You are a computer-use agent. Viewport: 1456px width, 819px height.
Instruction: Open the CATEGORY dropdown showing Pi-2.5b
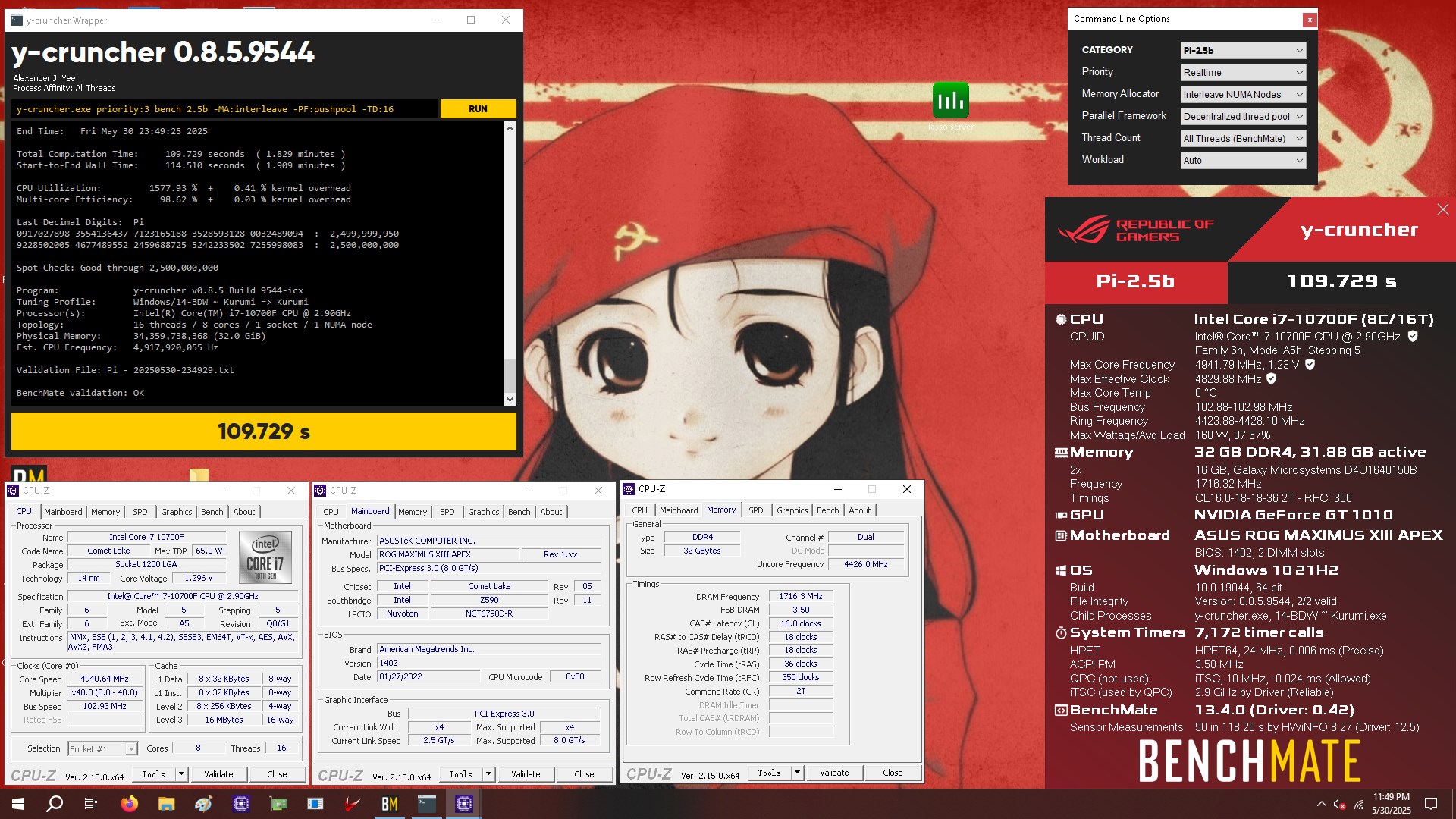[x=1243, y=50]
